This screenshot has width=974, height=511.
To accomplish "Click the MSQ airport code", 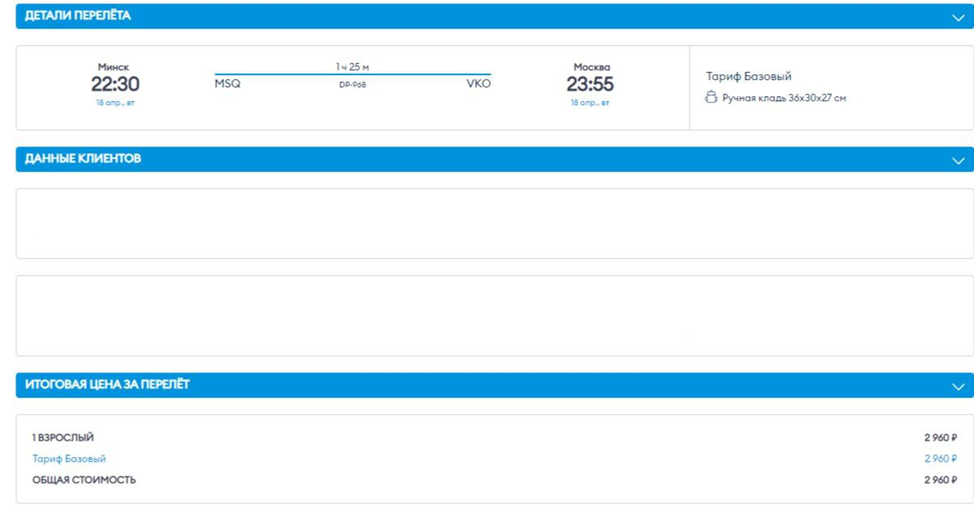I will tap(227, 84).
